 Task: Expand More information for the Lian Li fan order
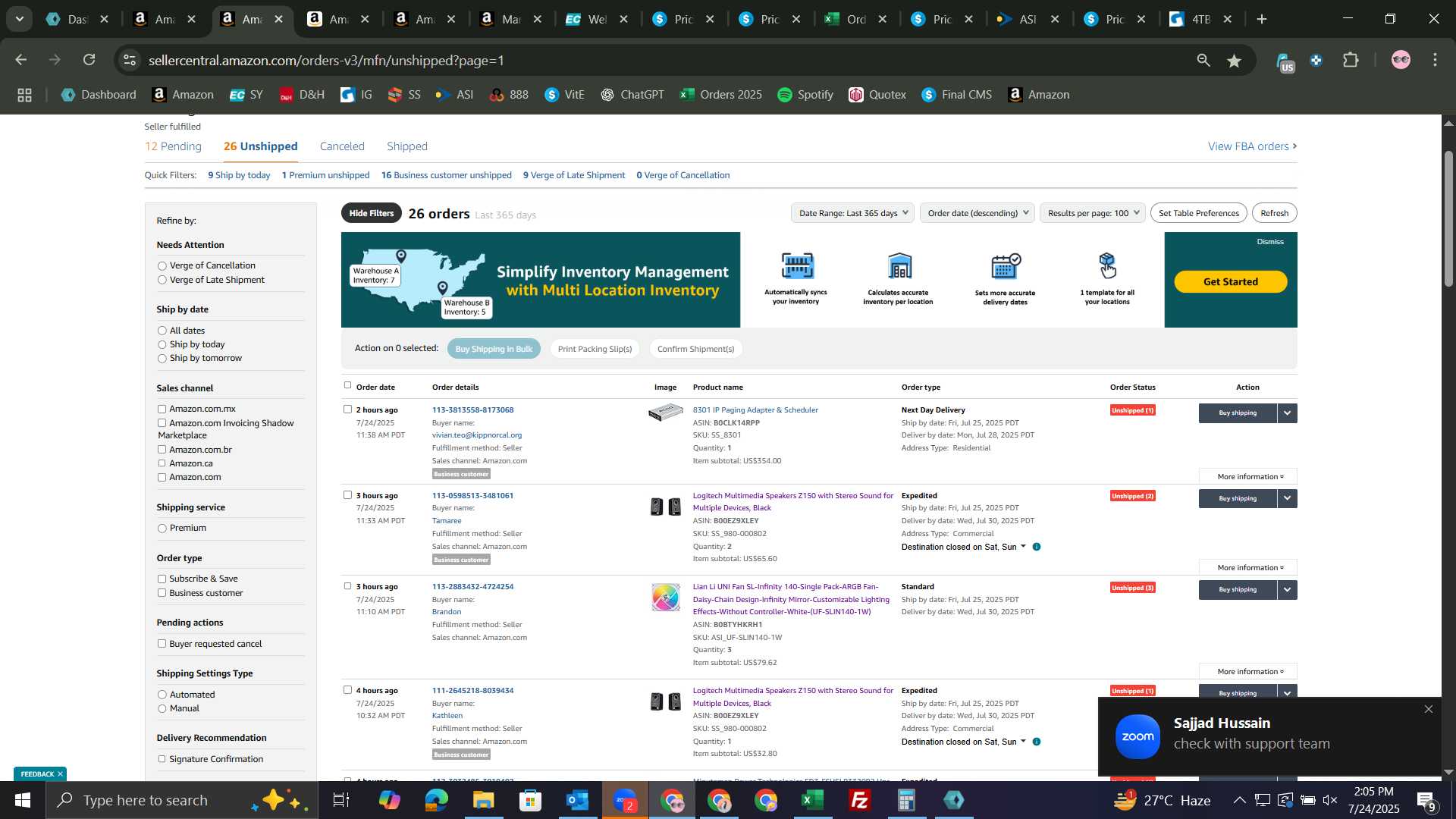tap(1248, 672)
